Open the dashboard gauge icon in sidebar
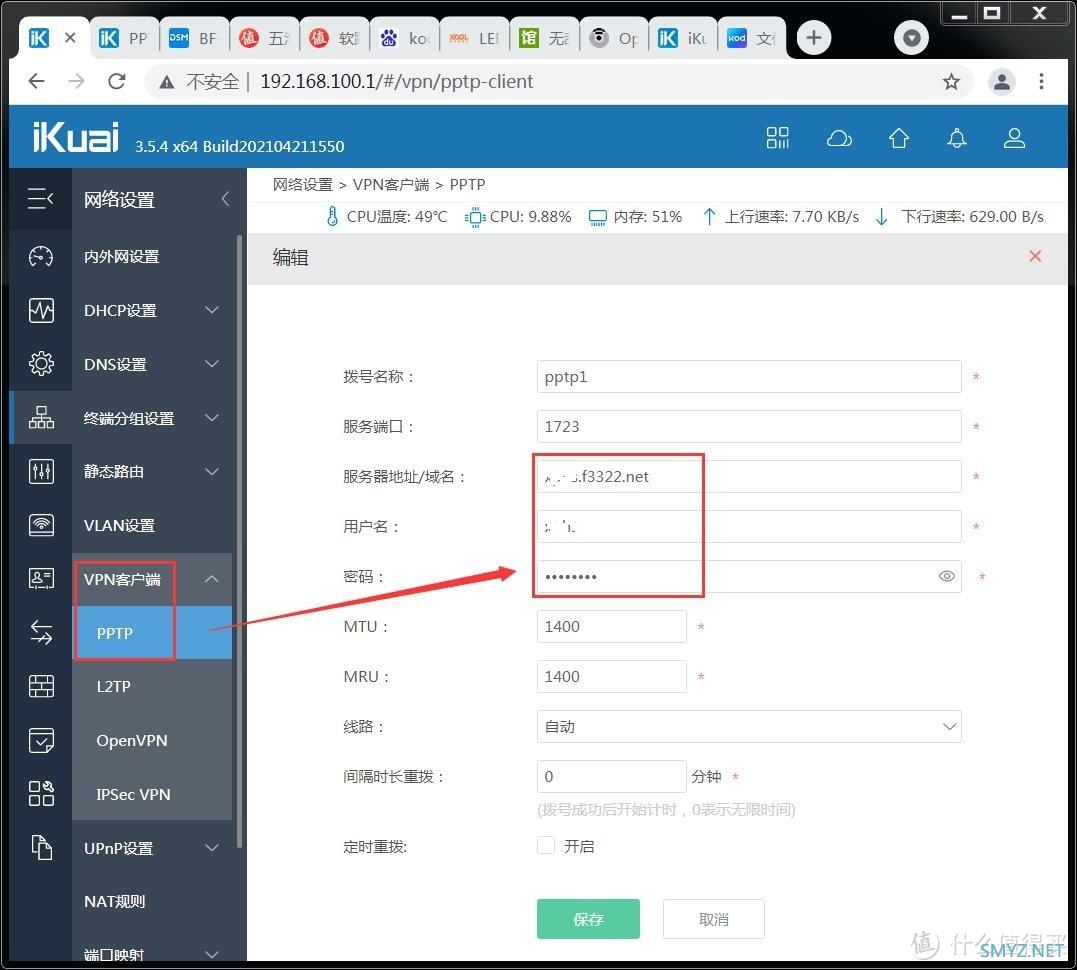Image resolution: width=1077 pixels, height=970 pixels. click(x=41, y=256)
